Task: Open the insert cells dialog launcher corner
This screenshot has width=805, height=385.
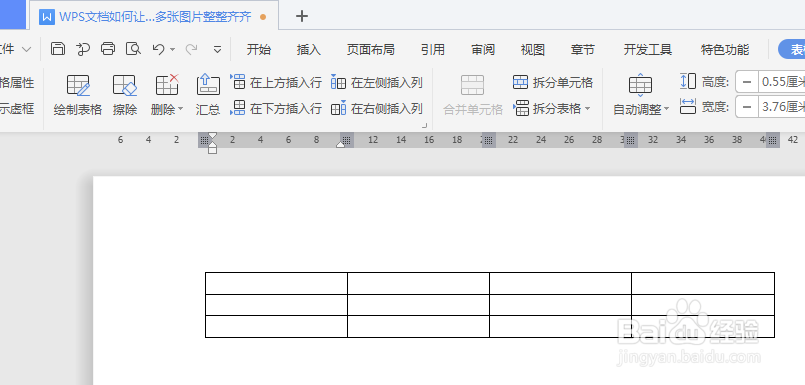Action: point(424,125)
